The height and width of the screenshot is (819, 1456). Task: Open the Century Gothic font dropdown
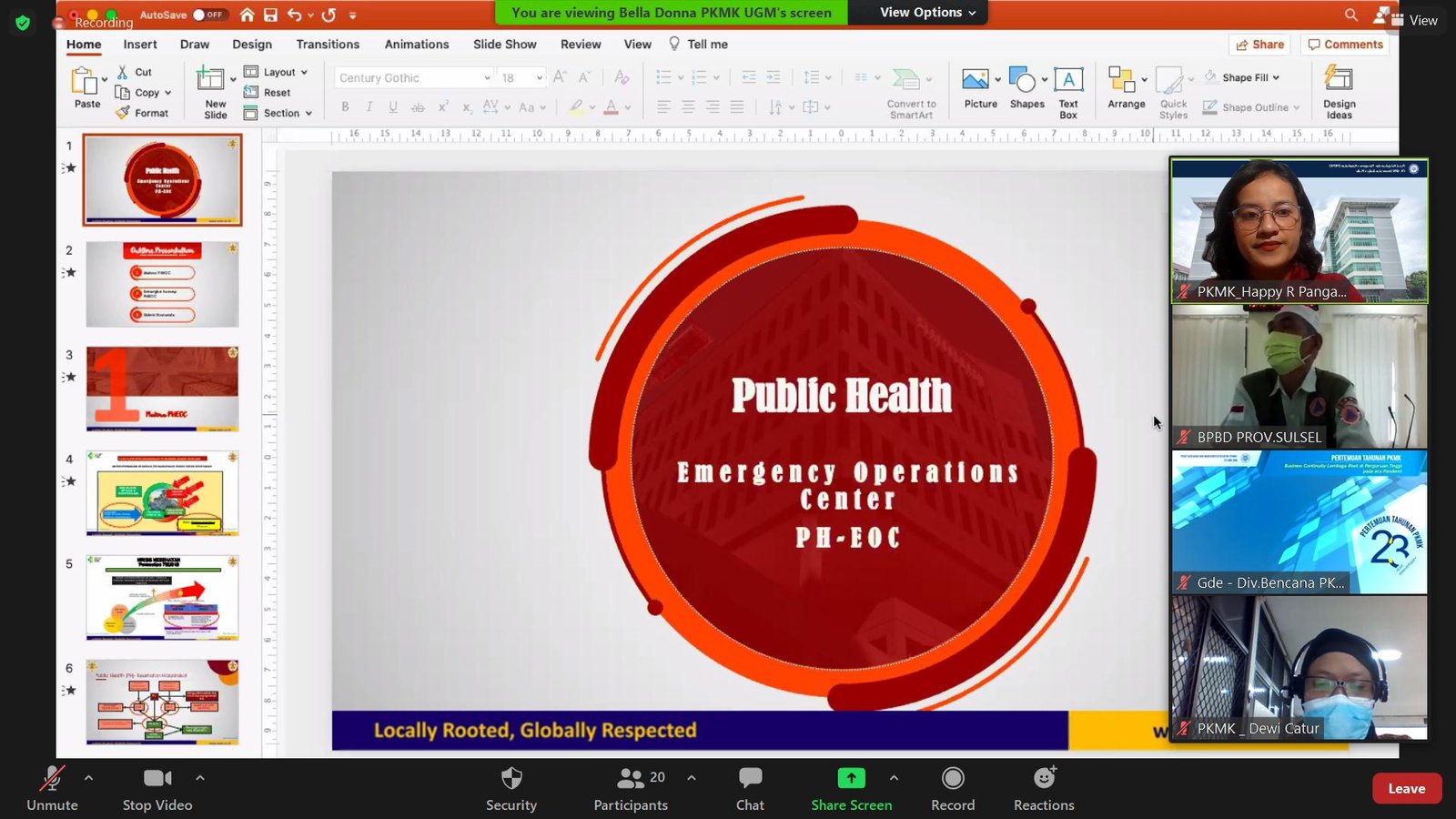pos(487,78)
